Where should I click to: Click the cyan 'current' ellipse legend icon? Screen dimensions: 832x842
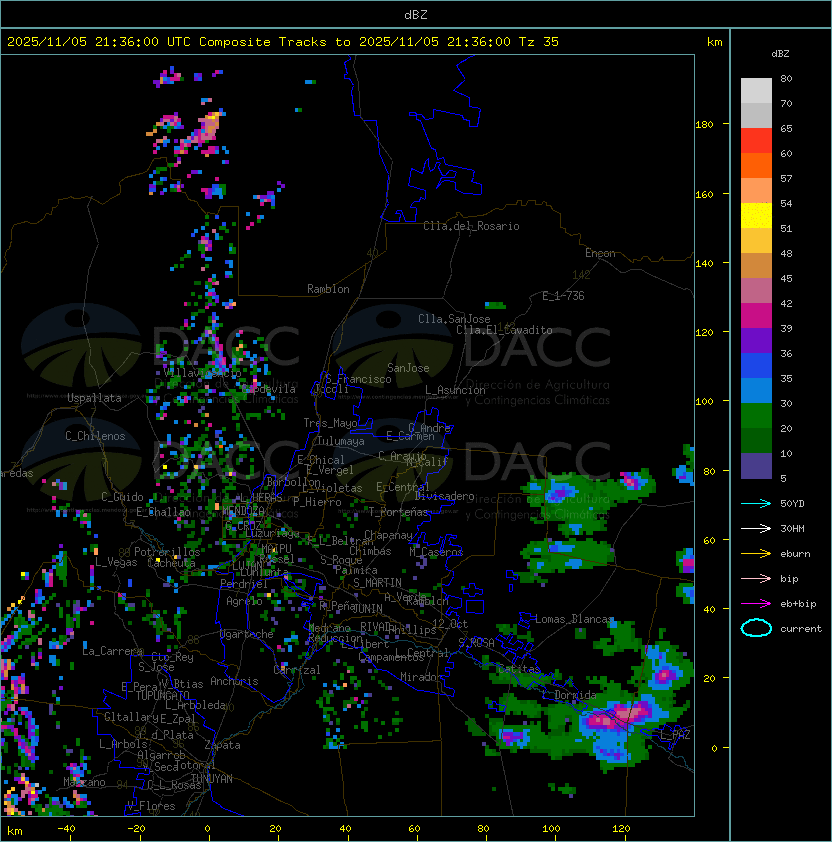coord(756,628)
